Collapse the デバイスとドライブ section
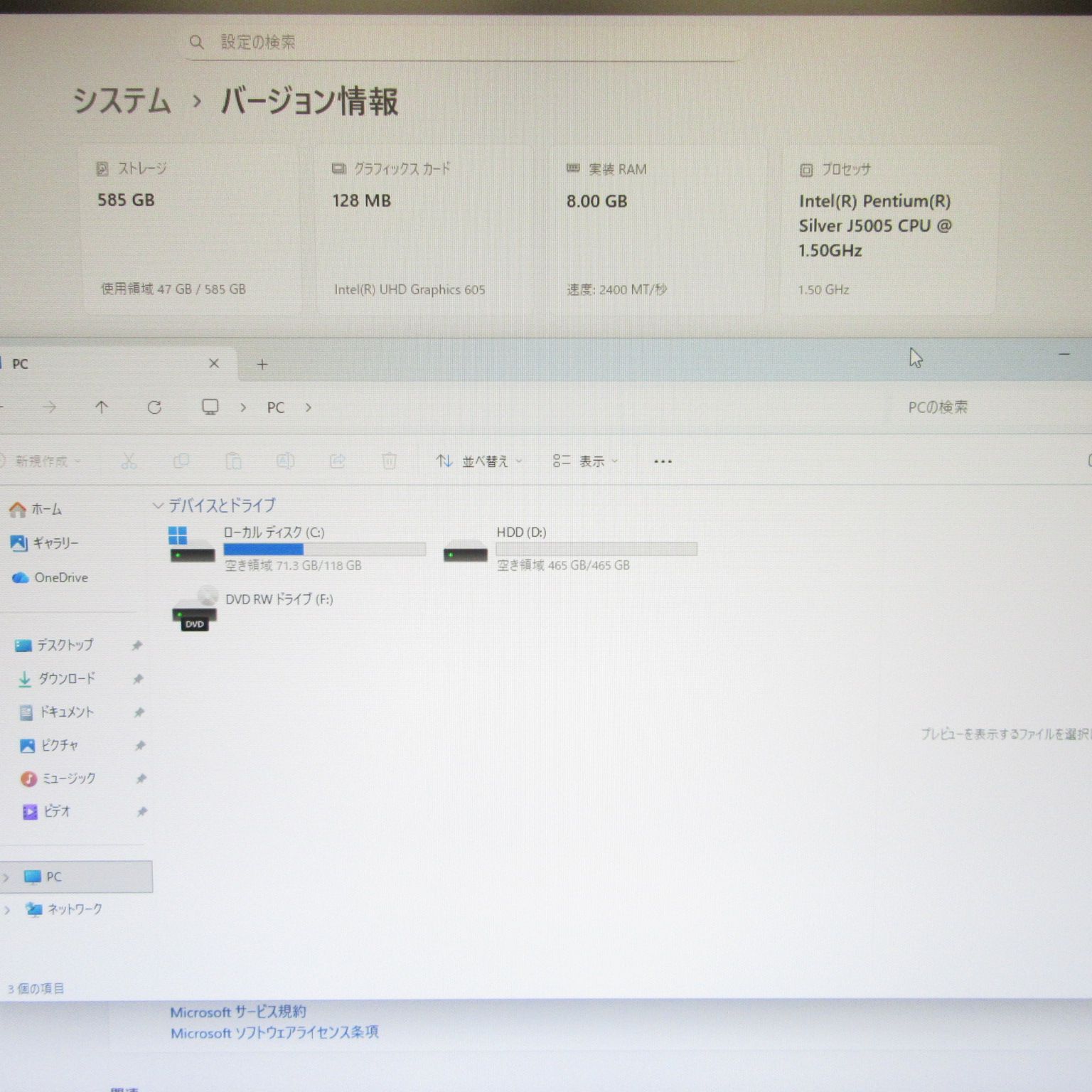Image resolution: width=1092 pixels, height=1092 pixels. 158,505
